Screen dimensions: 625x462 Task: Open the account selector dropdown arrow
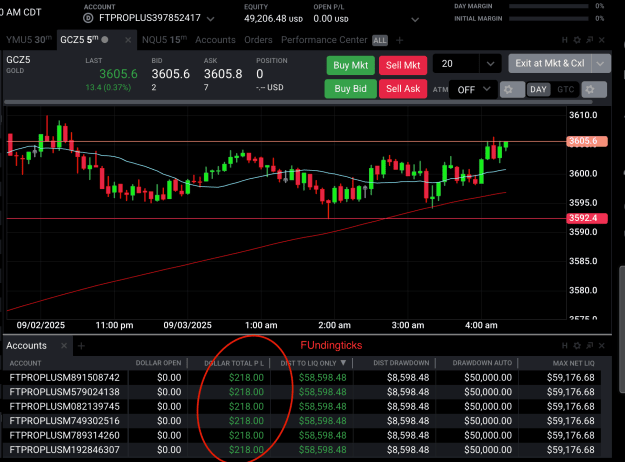click(x=211, y=19)
